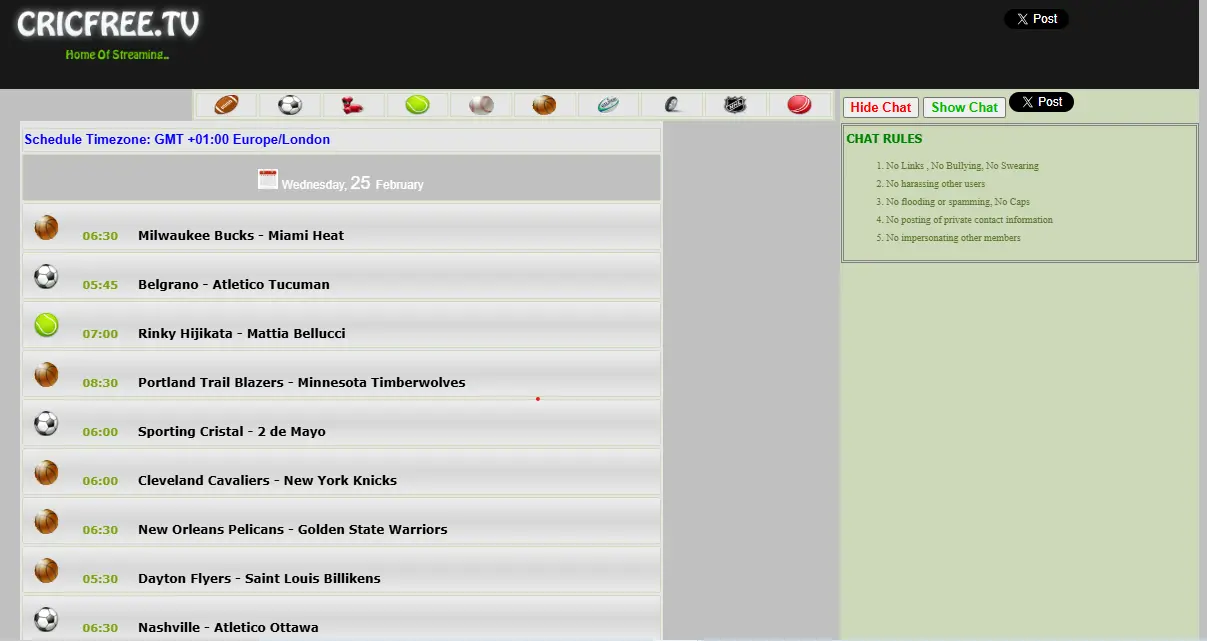Open the baseball category icon

coord(481,105)
